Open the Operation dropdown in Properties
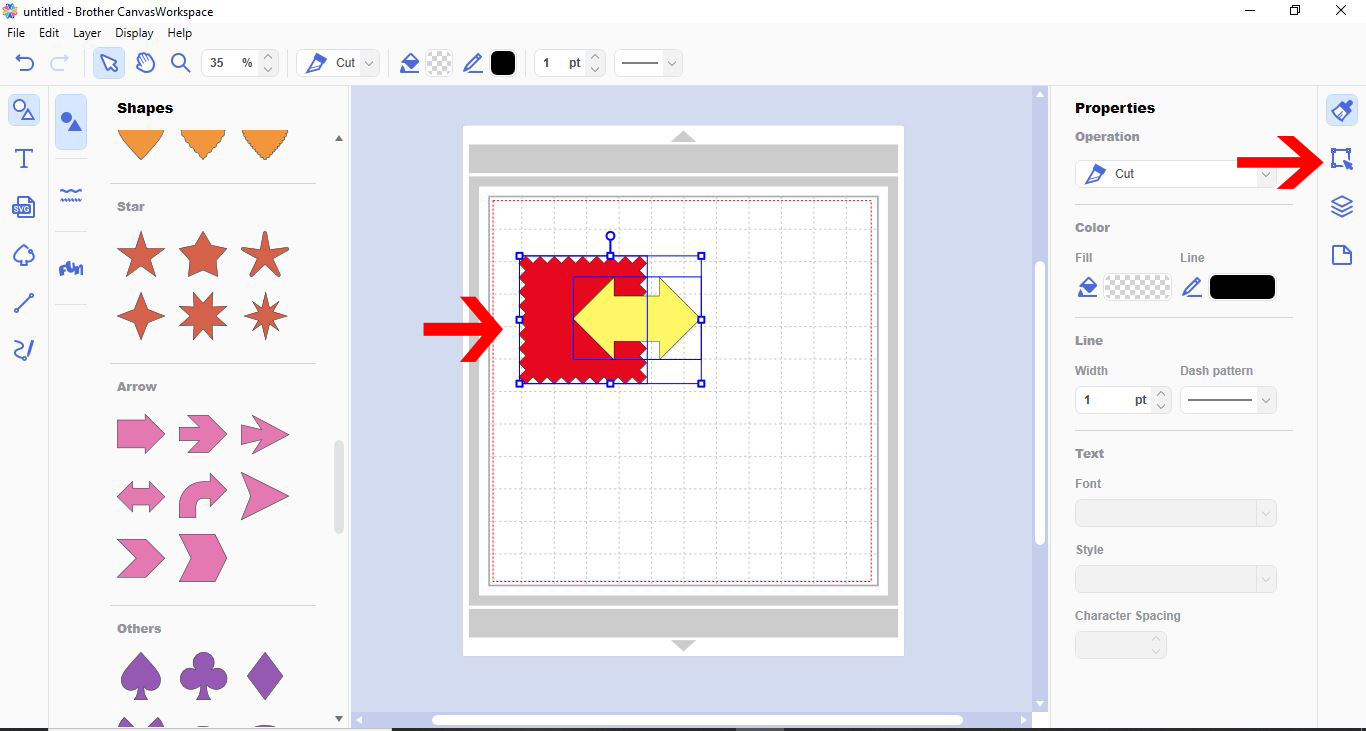1366x731 pixels. [1266, 173]
